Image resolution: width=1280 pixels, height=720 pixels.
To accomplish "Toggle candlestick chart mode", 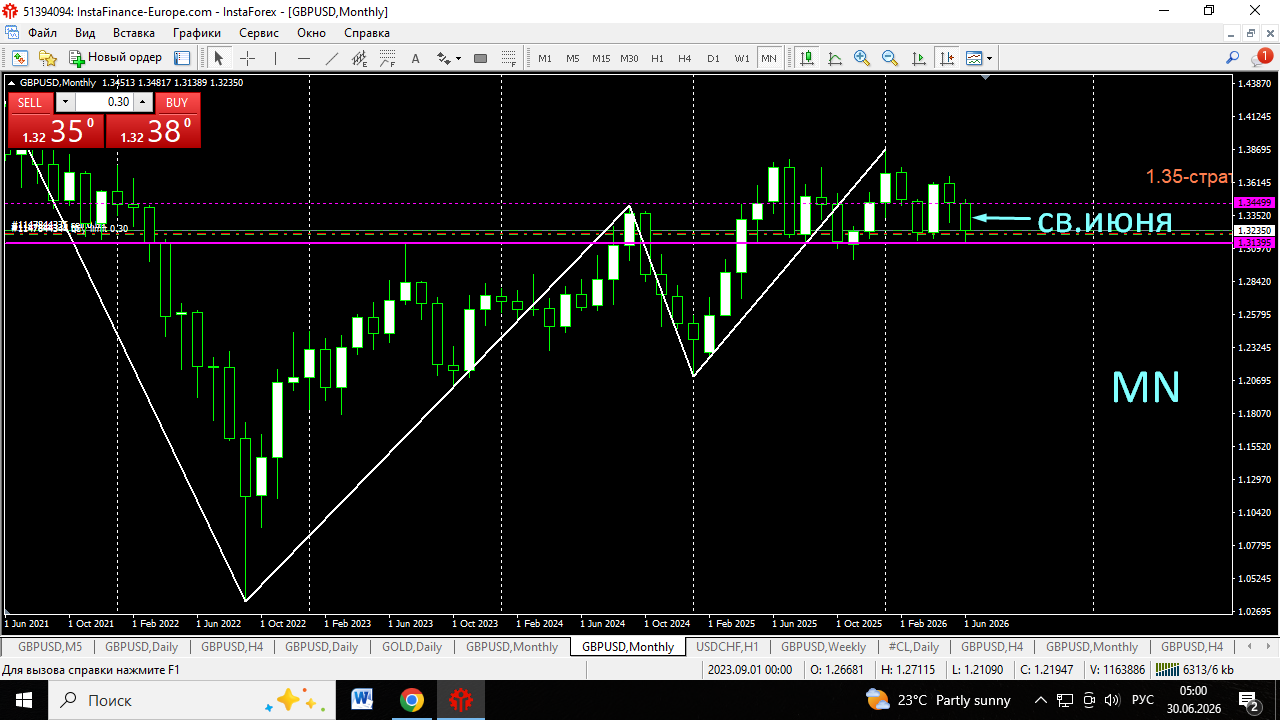I will [x=807, y=58].
